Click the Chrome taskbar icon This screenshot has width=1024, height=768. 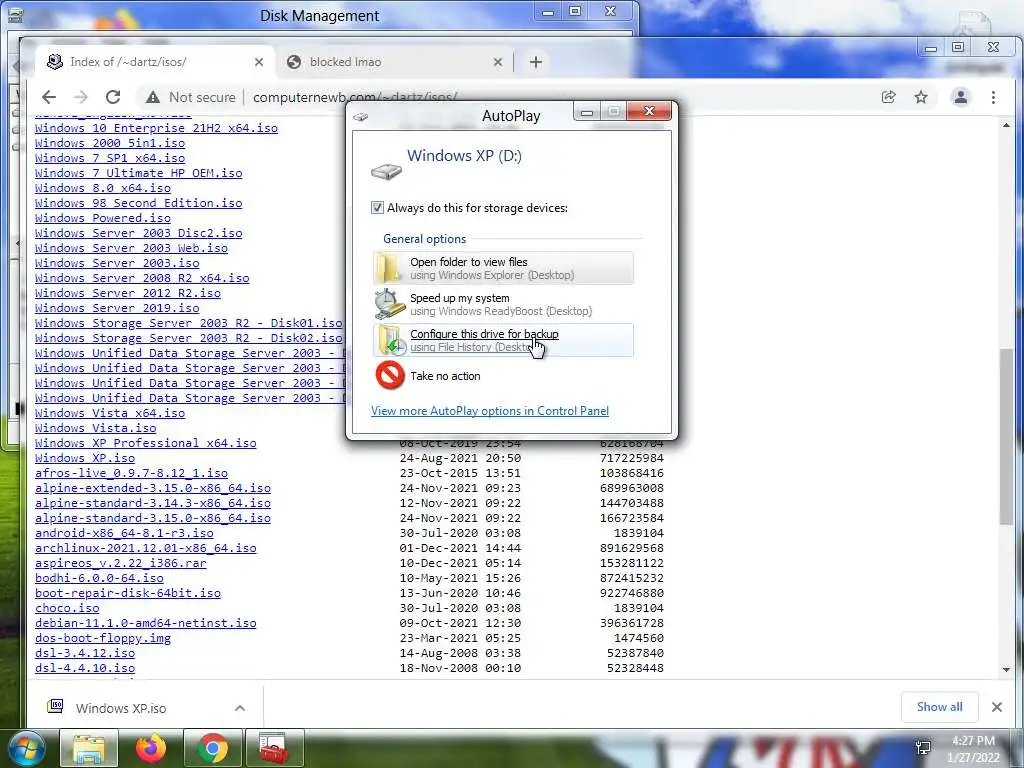213,748
